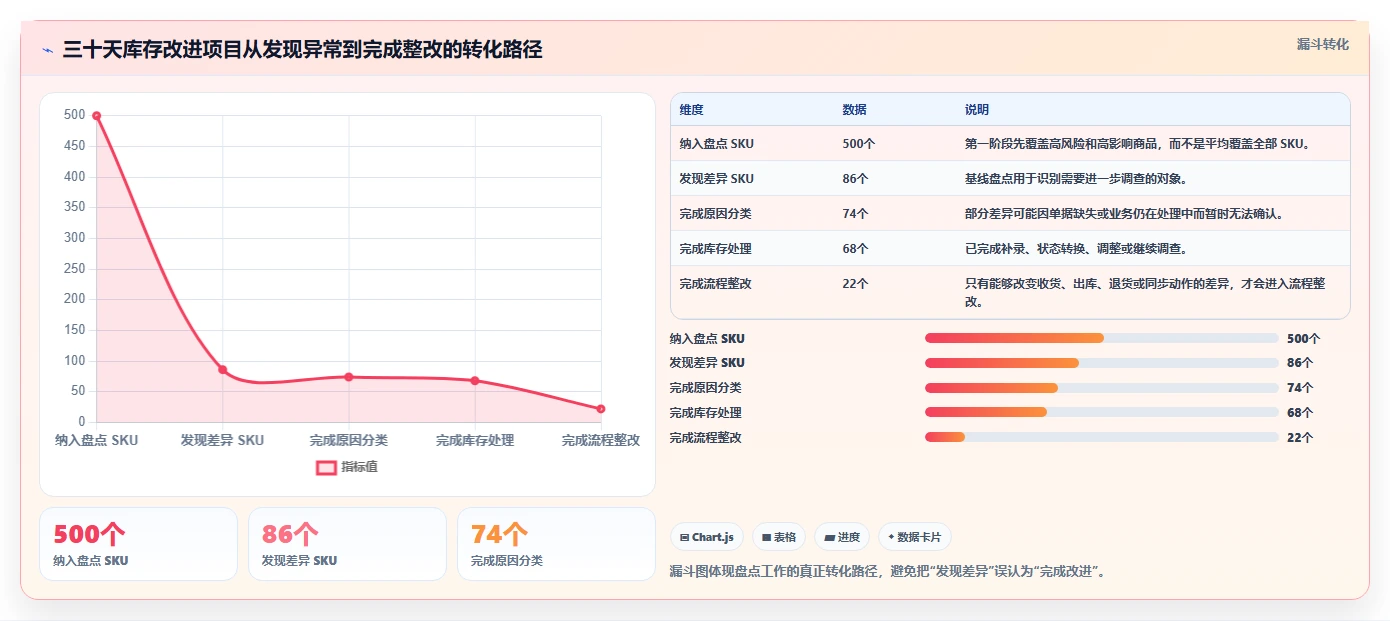Screen dimensions: 1390x621
Task: Click the y-axis value 250
Action: click(75, 269)
